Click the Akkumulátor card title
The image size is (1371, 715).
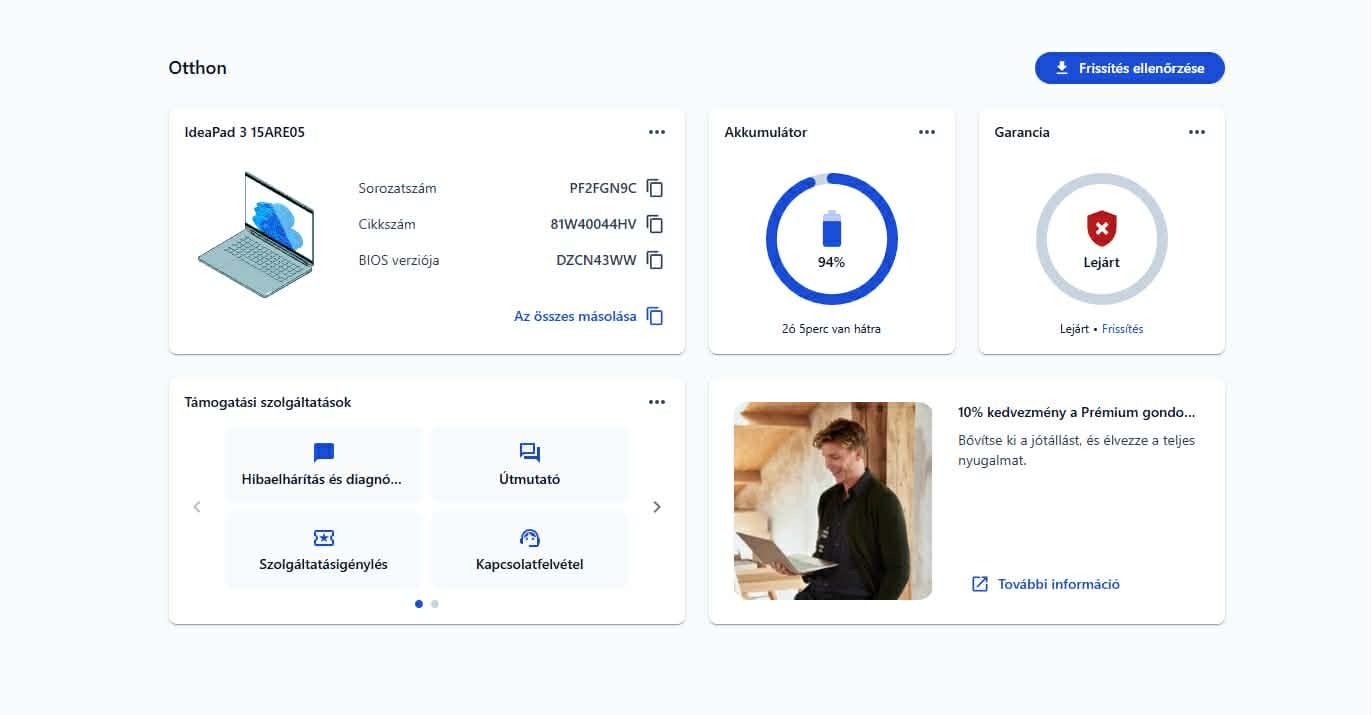[766, 132]
